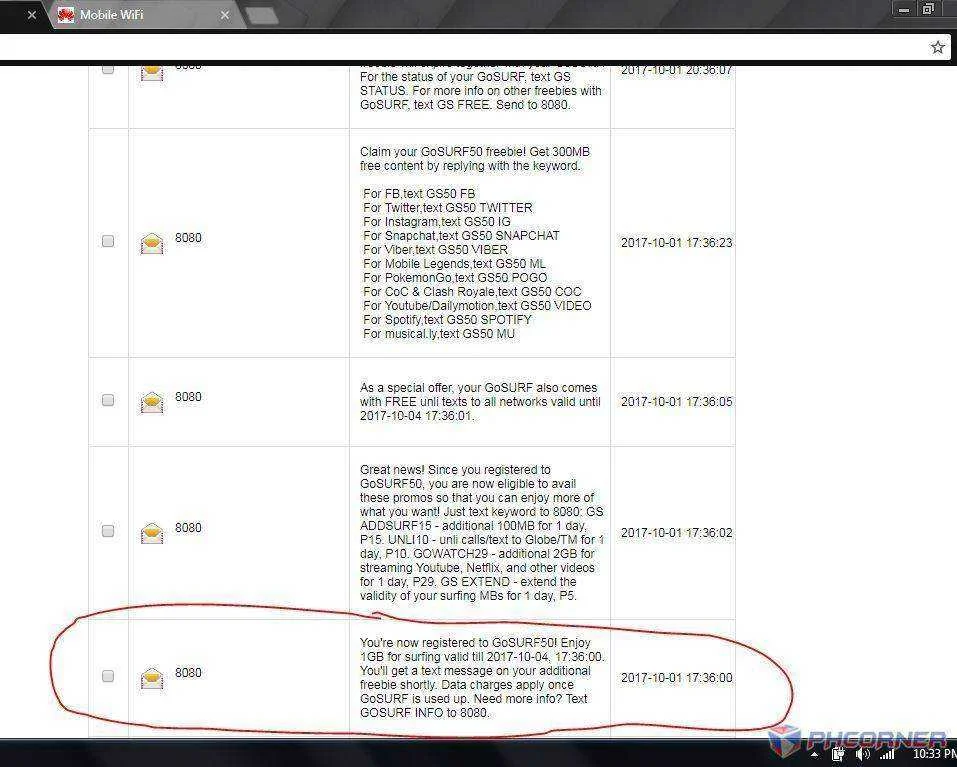Open envelope icon of the Great news promo message

pos(152,533)
